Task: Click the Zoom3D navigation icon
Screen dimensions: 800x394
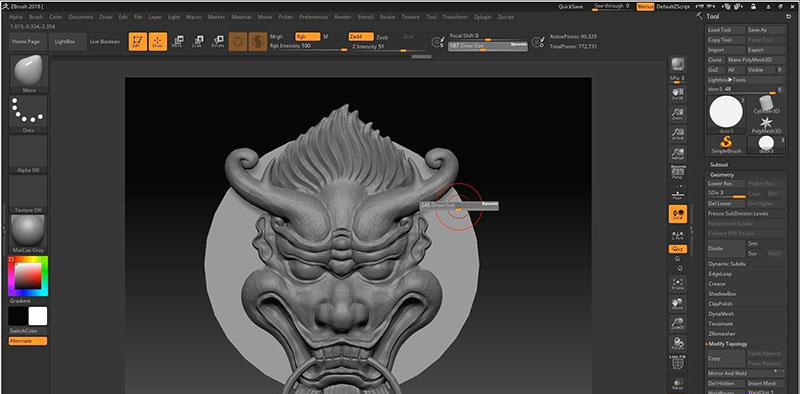Action: tap(678, 324)
